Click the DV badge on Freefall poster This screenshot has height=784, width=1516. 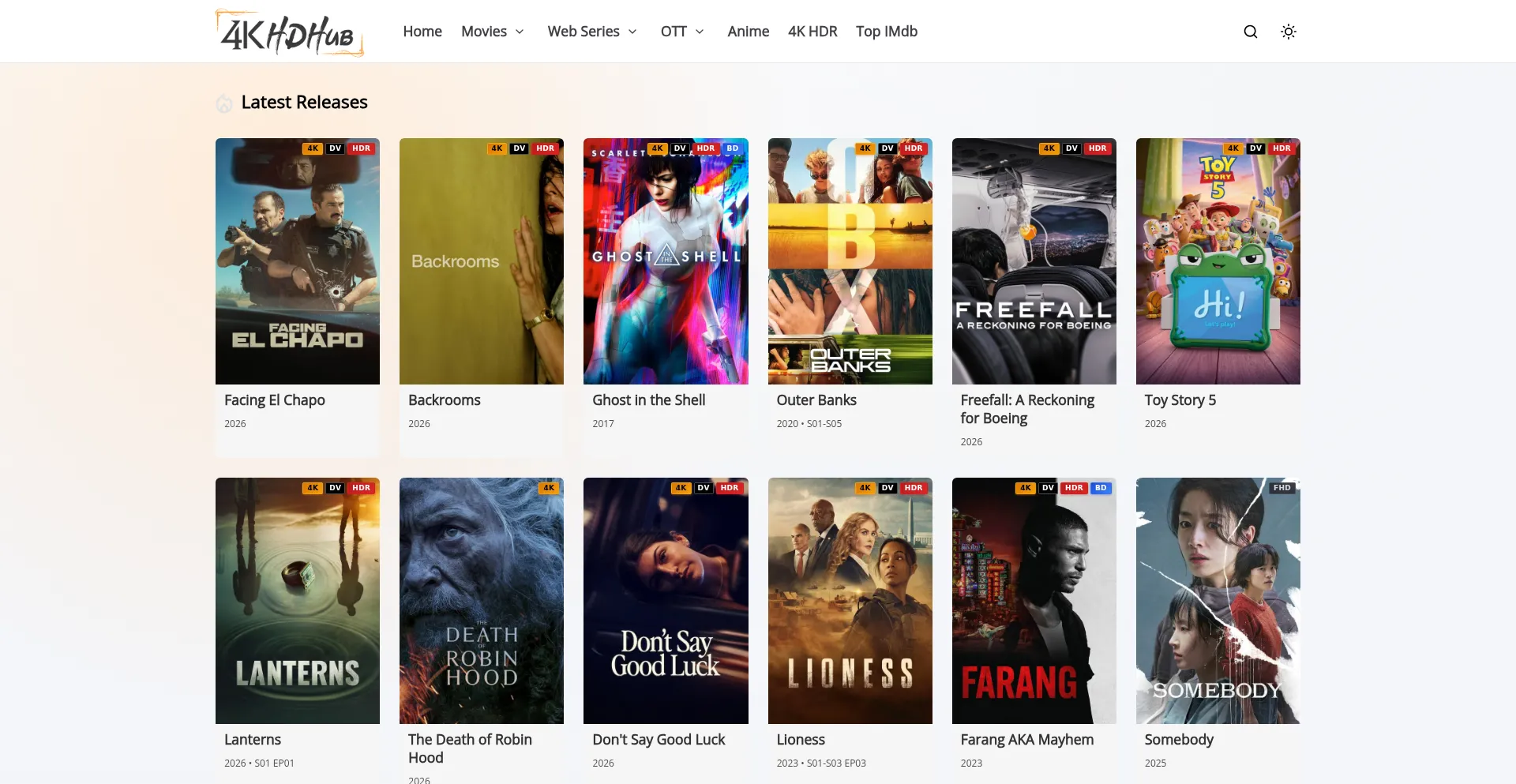[1071, 148]
